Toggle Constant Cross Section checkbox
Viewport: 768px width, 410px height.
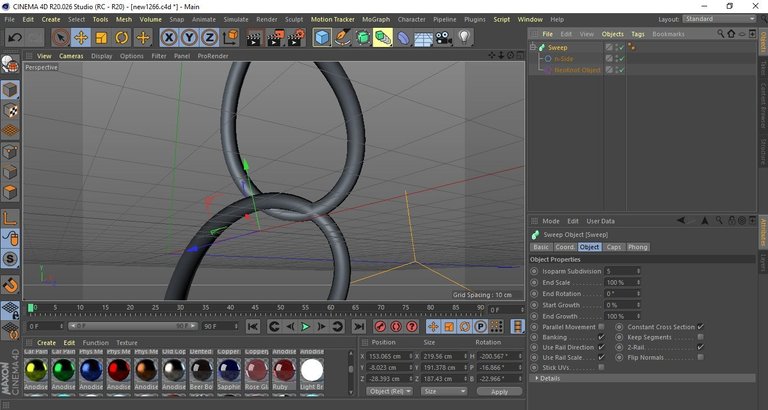[x=700, y=327]
